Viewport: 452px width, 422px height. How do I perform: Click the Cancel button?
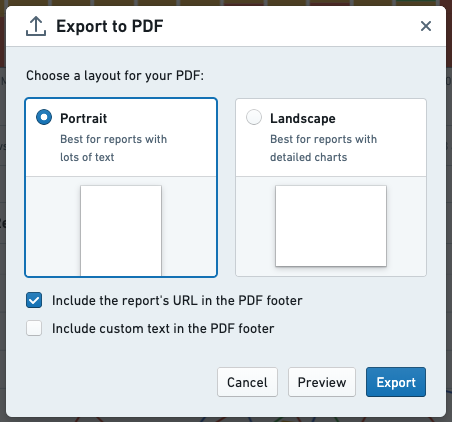point(247,382)
